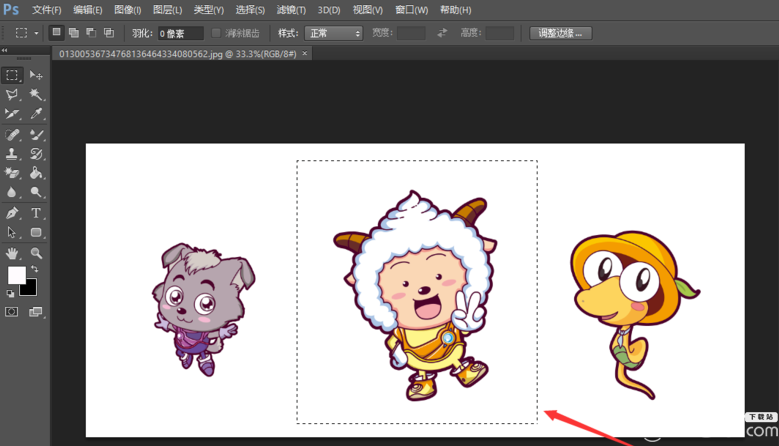This screenshot has width=779, height=446.
Task: Select the document tab 0130053673476813...jpg
Action: 177,54
